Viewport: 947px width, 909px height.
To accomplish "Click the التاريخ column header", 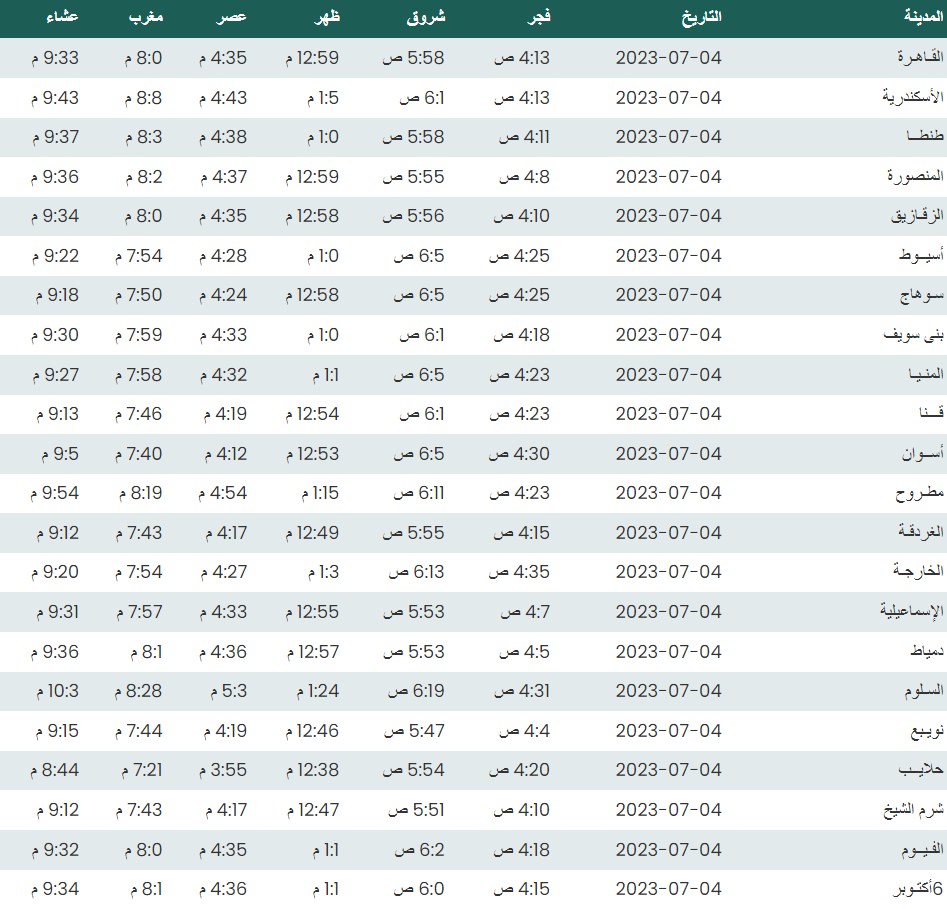I will pyautogui.click(x=700, y=18).
